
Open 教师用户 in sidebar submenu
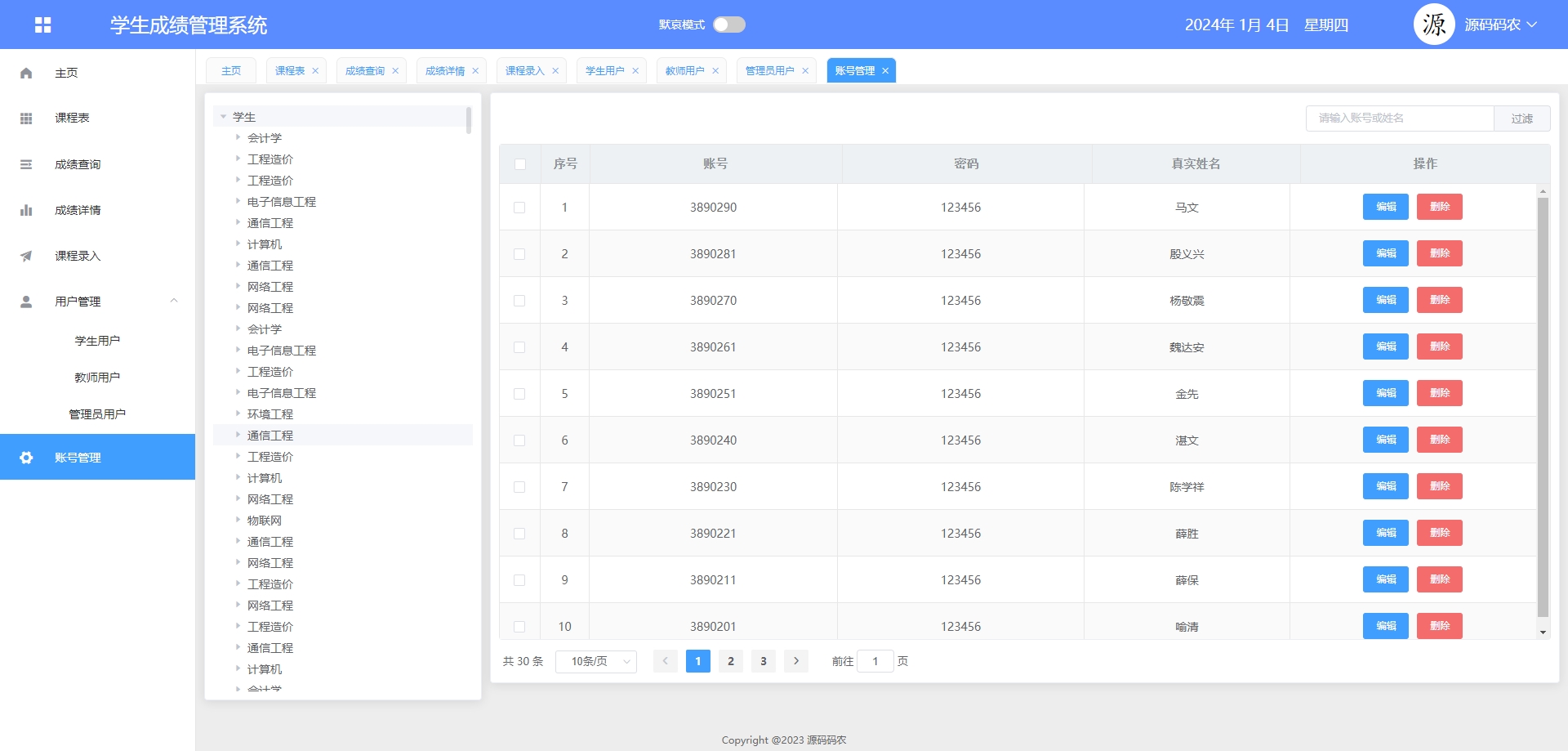pyautogui.click(x=97, y=378)
